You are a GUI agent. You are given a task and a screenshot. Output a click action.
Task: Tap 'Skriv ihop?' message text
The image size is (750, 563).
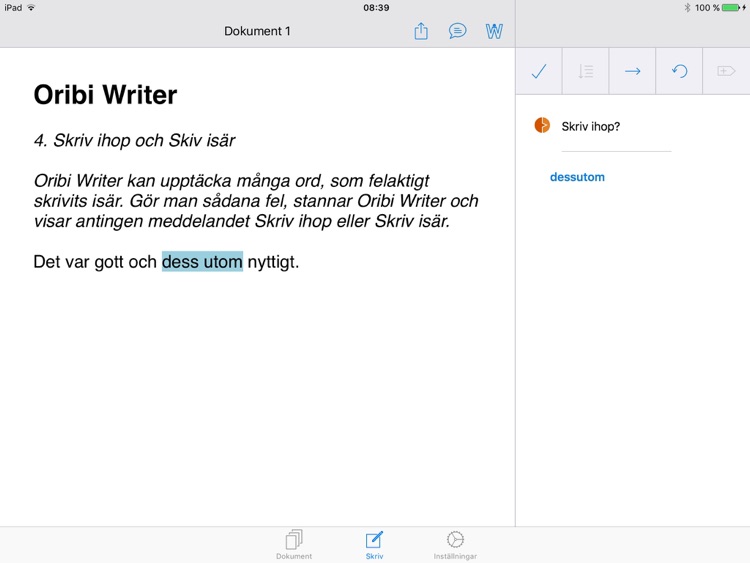point(591,126)
